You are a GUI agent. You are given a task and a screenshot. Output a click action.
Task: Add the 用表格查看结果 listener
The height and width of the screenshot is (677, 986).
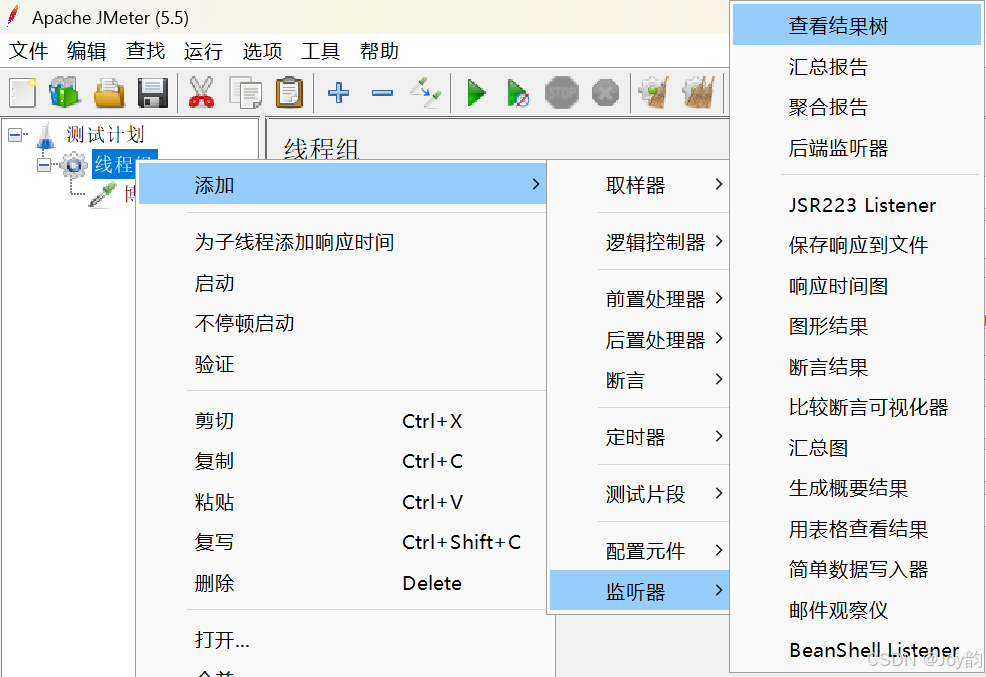857,529
